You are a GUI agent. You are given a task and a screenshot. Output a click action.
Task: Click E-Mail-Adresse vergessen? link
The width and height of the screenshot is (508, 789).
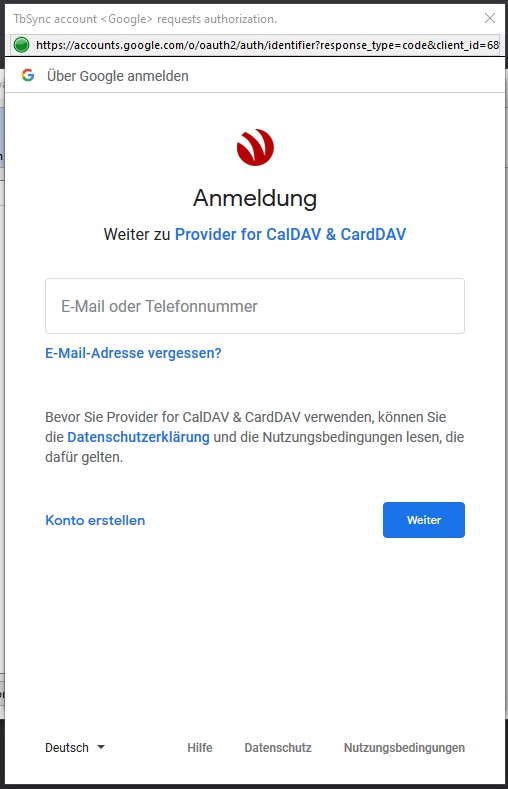point(133,353)
